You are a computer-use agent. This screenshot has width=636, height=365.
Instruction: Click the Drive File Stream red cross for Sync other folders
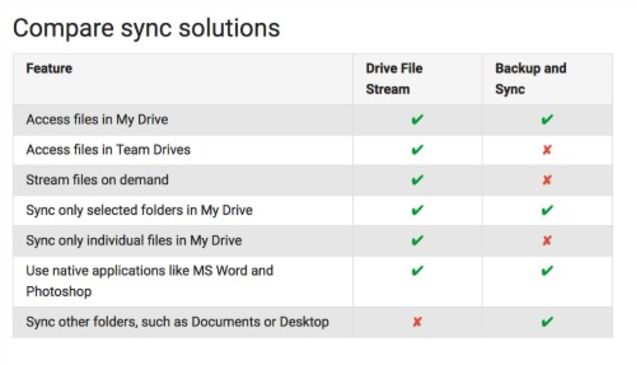417,322
